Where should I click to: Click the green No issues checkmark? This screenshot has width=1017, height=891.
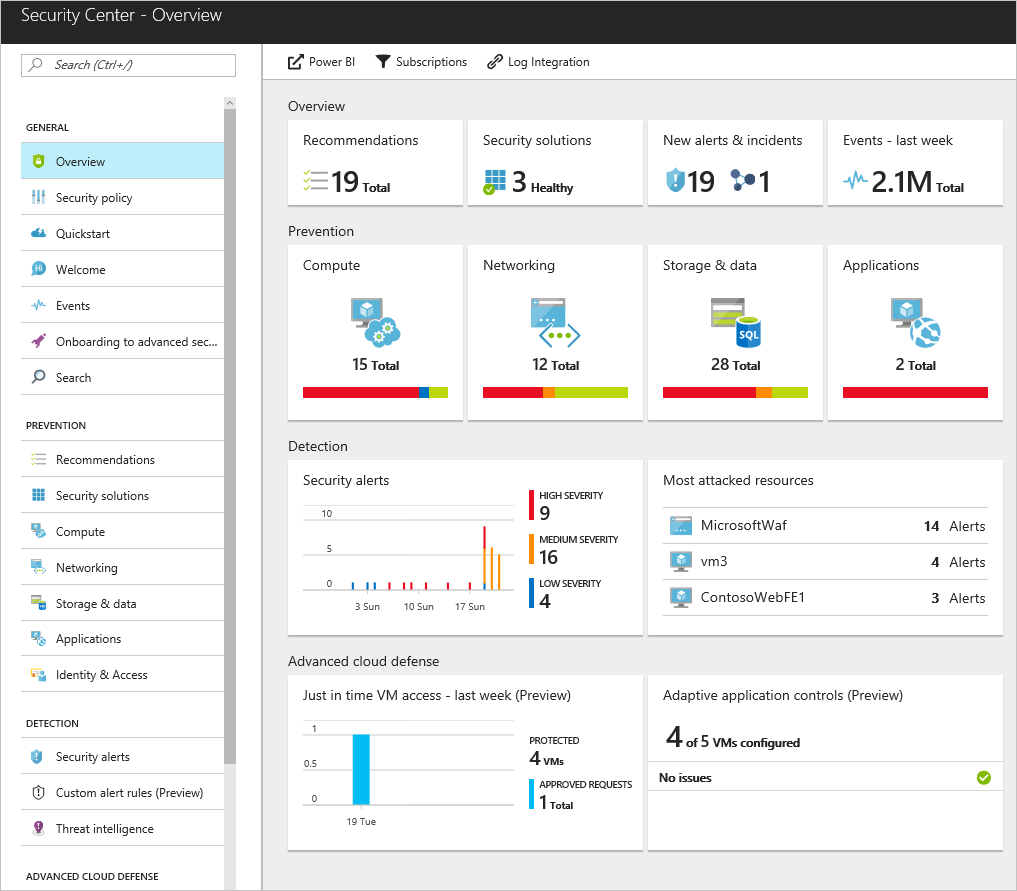click(983, 778)
